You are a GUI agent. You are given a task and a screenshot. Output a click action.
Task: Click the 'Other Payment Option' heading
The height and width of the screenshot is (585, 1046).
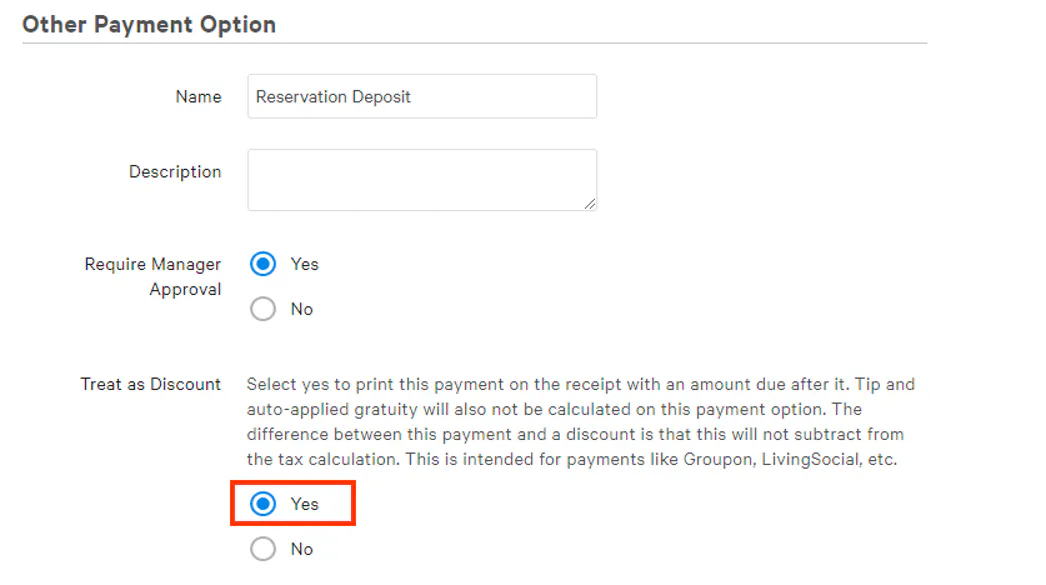coord(149,25)
